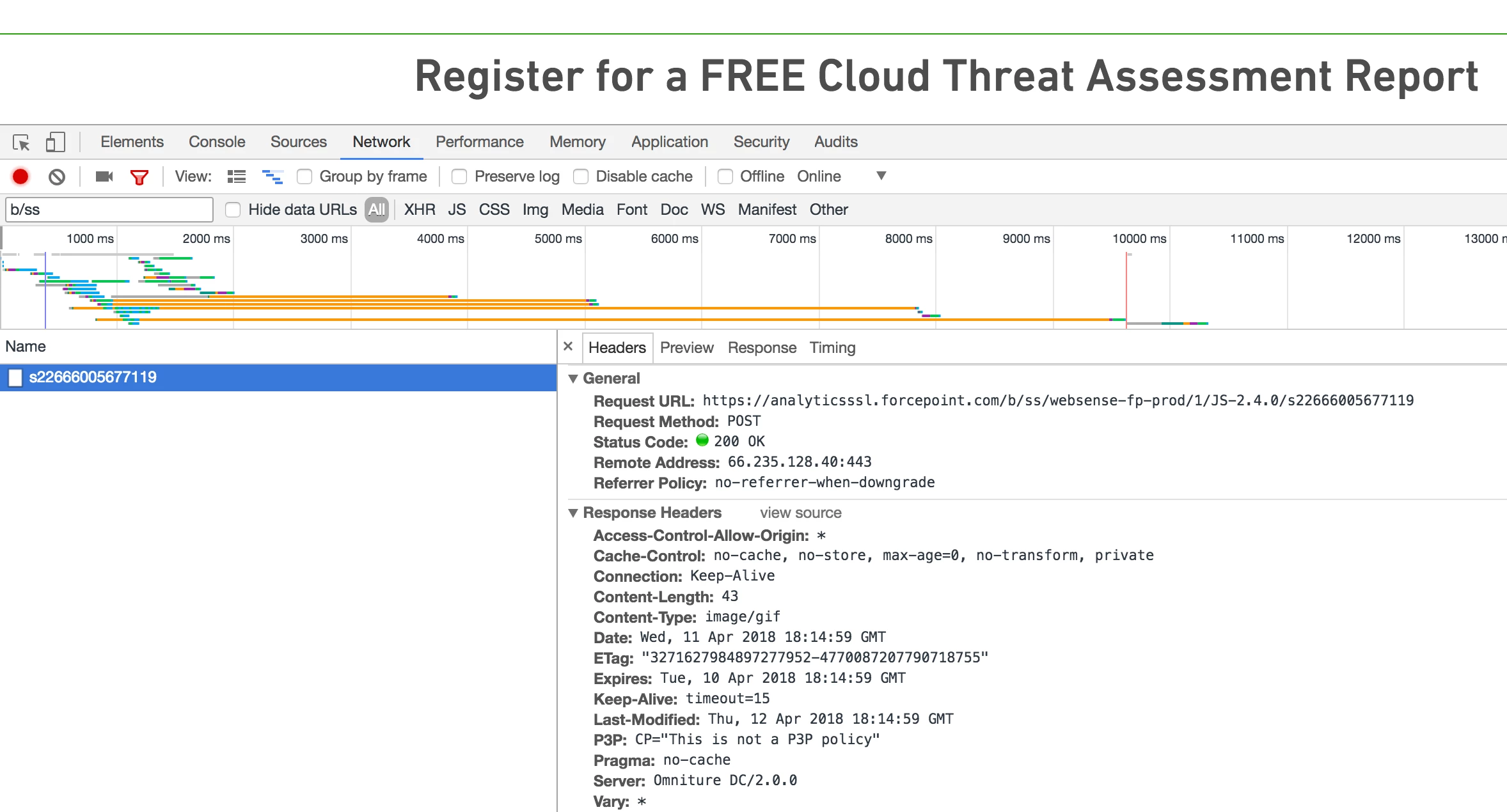The image size is (1507, 812).
Task: Toggle the device toolbar icon
Action: click(x=55, y=142)
